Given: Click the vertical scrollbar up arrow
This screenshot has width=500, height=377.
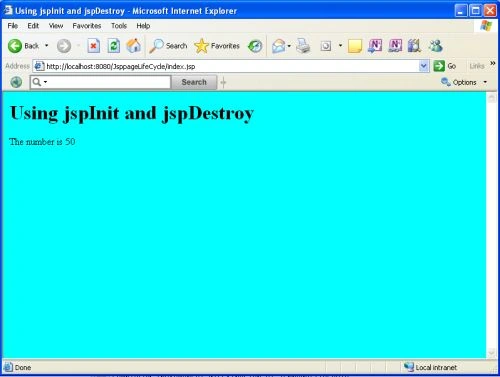Looking at the screenshot, I should [x=491, y=98].
